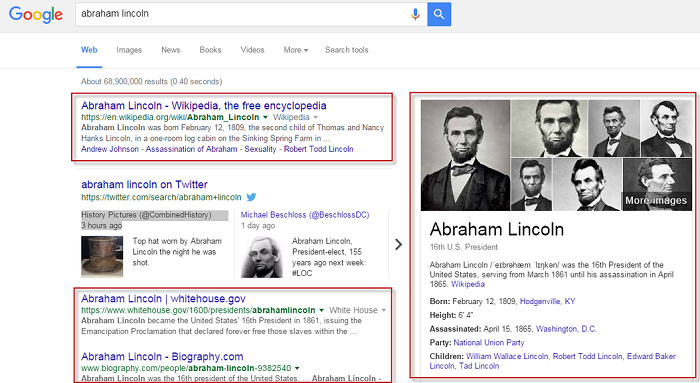The height and width of the screenshot is (383, 700).
Task: Open green arrow next to Wikipedia URL
Action: pos(265,117)
